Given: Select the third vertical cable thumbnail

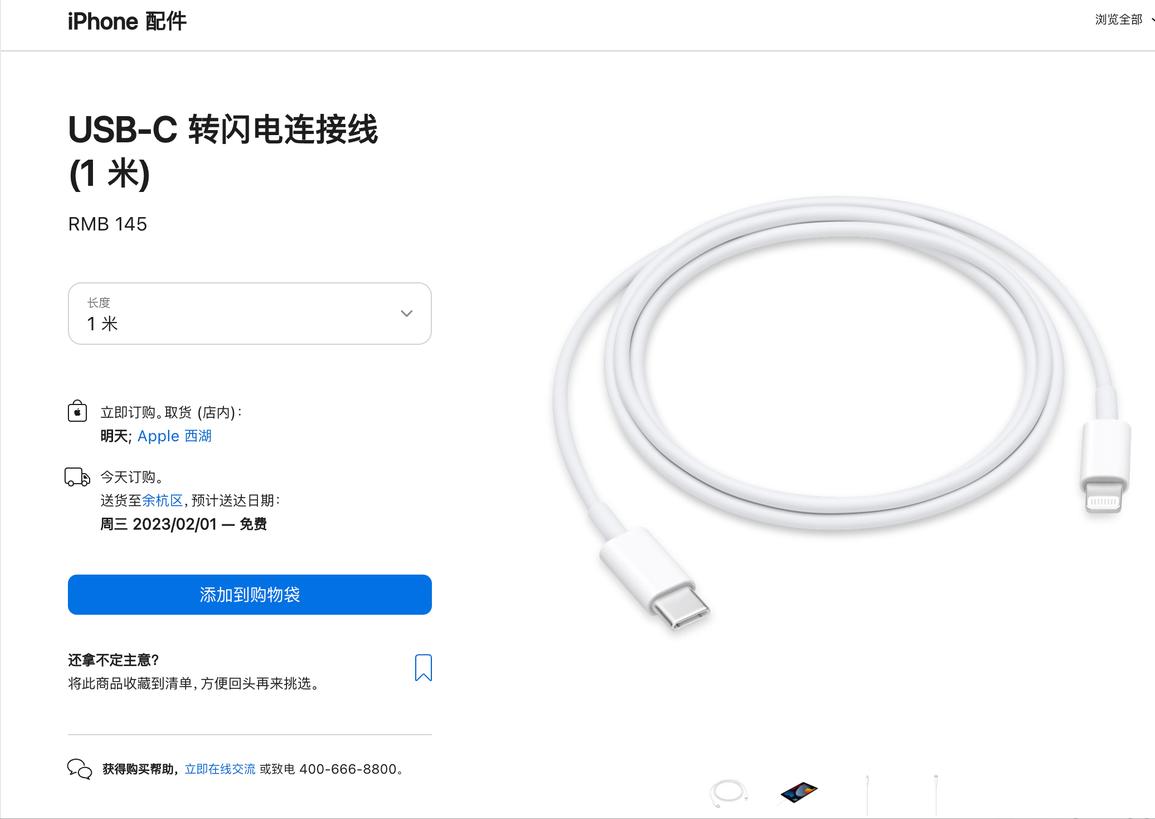Looking at the screenshot, I should point(868,795).
